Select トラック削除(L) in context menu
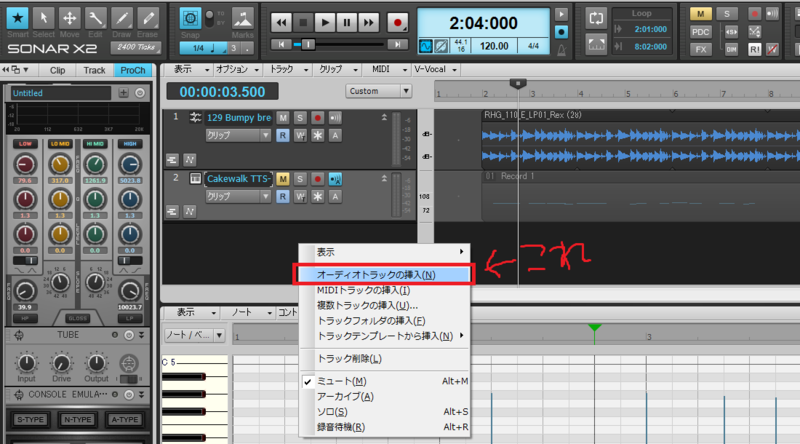This screenshot has width=800, height=444. 384,359
